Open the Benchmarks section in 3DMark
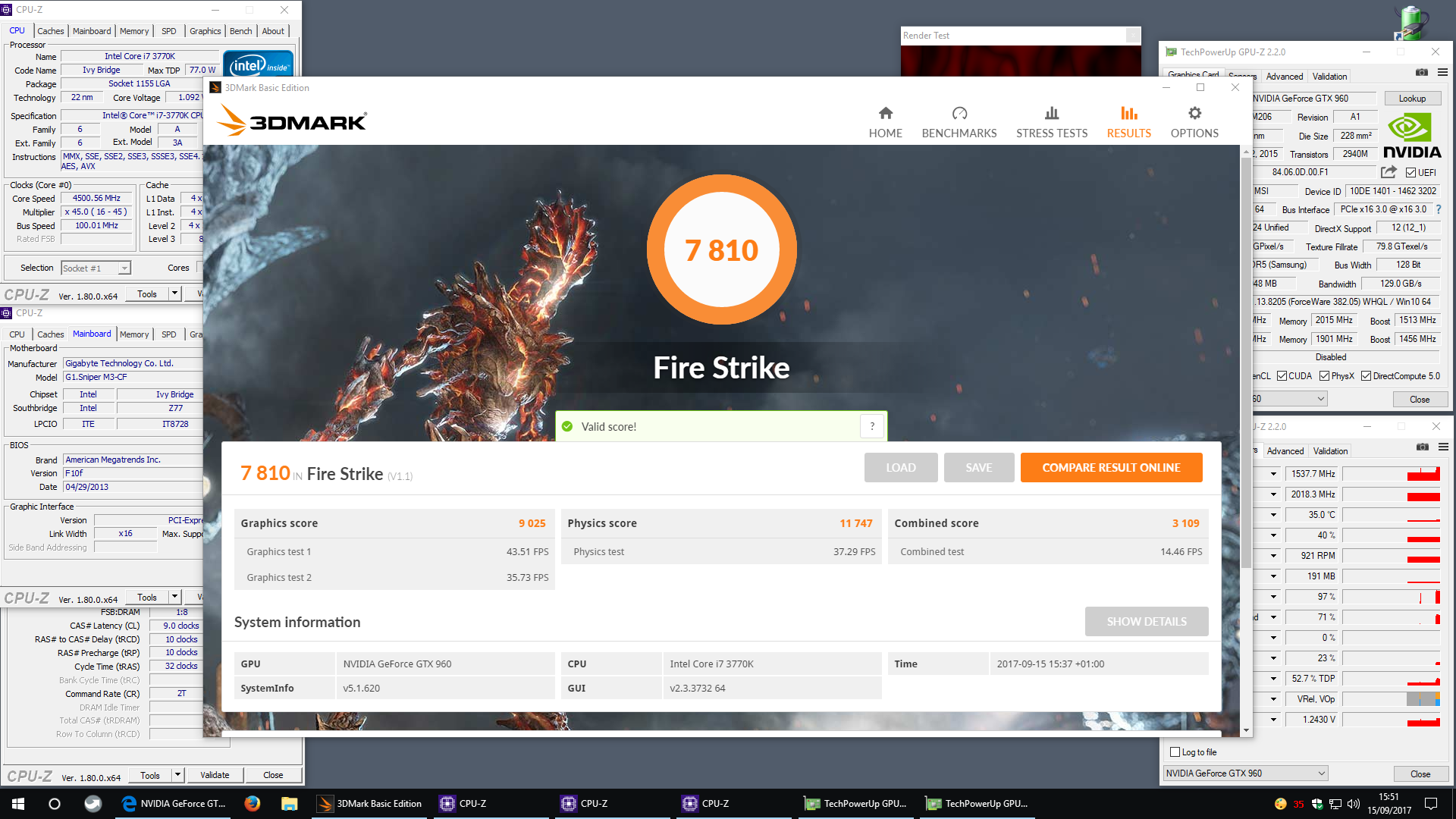Image resolution: width=1456 pixels, height=819 pixels. click(x=959, y=123)
